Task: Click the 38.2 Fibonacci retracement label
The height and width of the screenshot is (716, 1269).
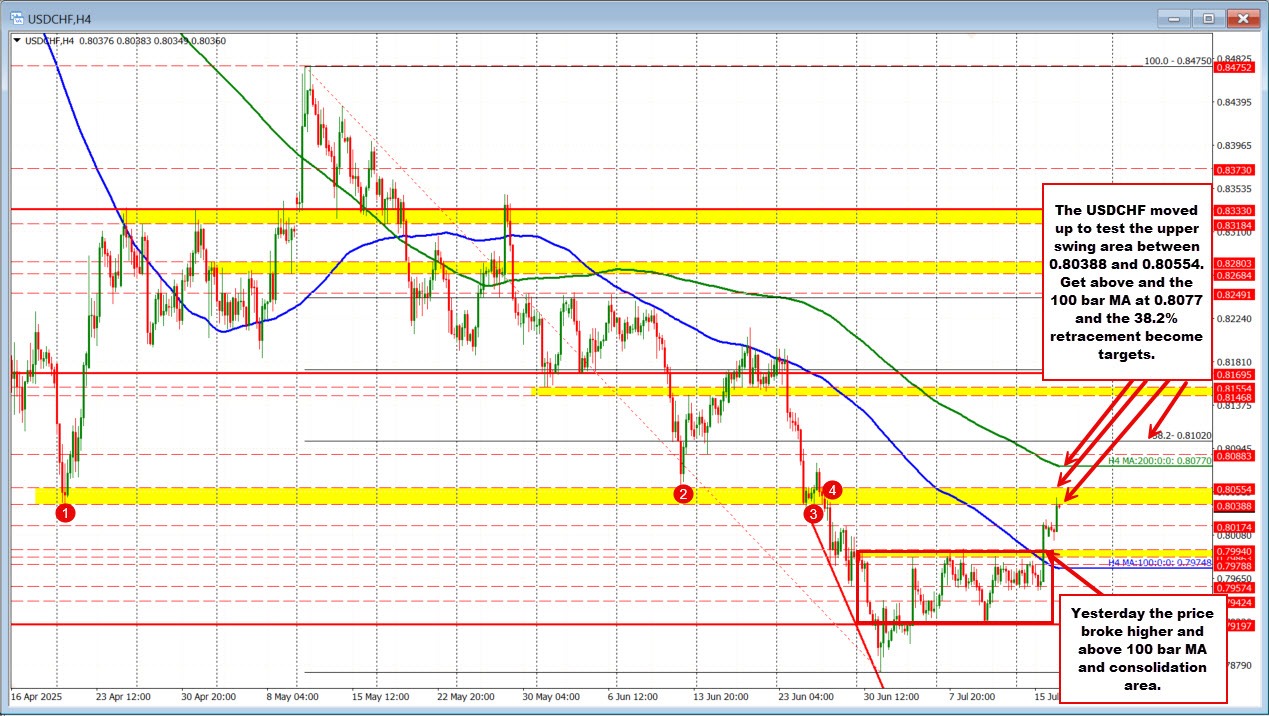Action: click(1181, 436)
